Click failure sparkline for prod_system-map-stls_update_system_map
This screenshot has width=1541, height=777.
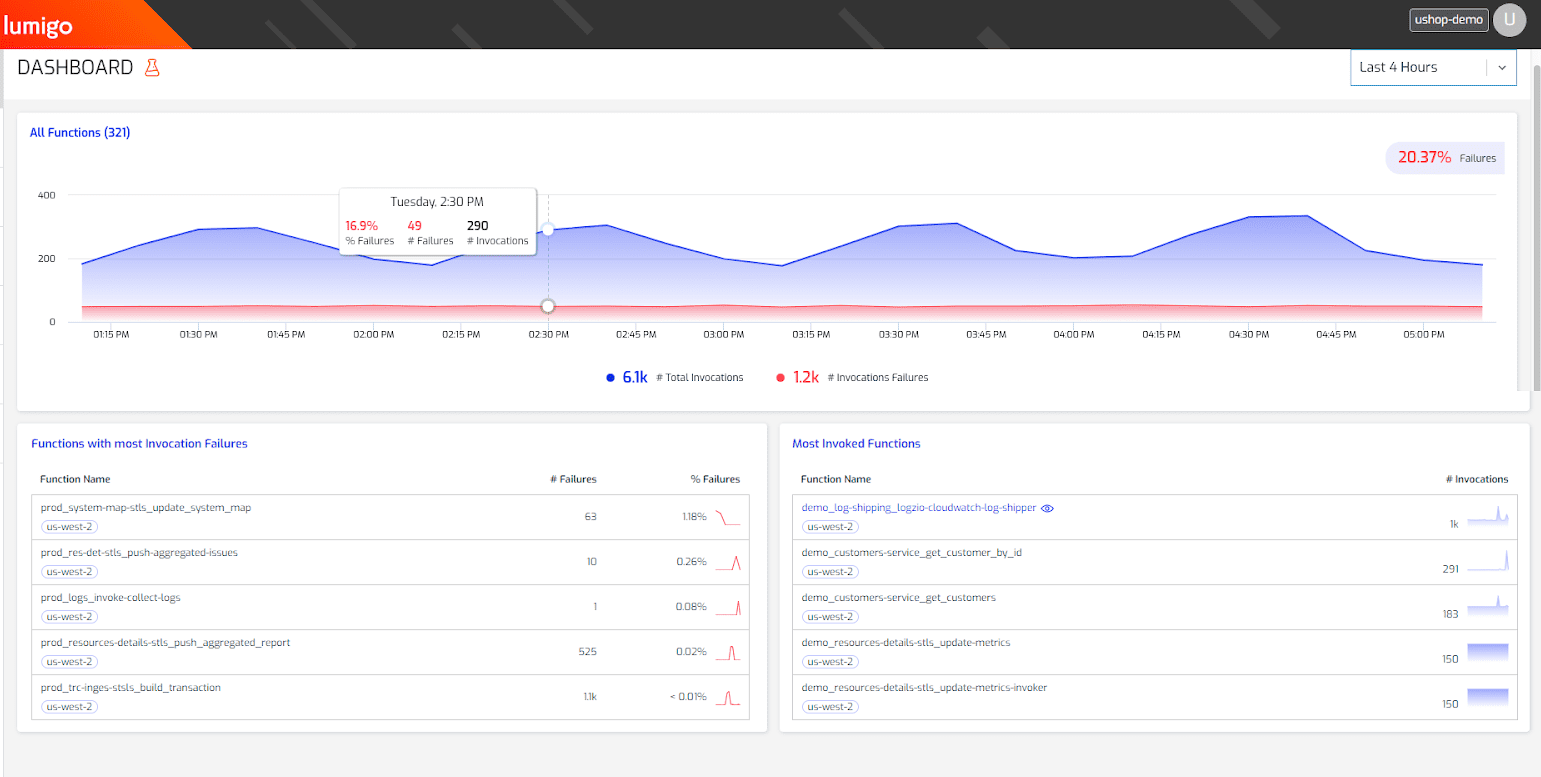(728, 518)
